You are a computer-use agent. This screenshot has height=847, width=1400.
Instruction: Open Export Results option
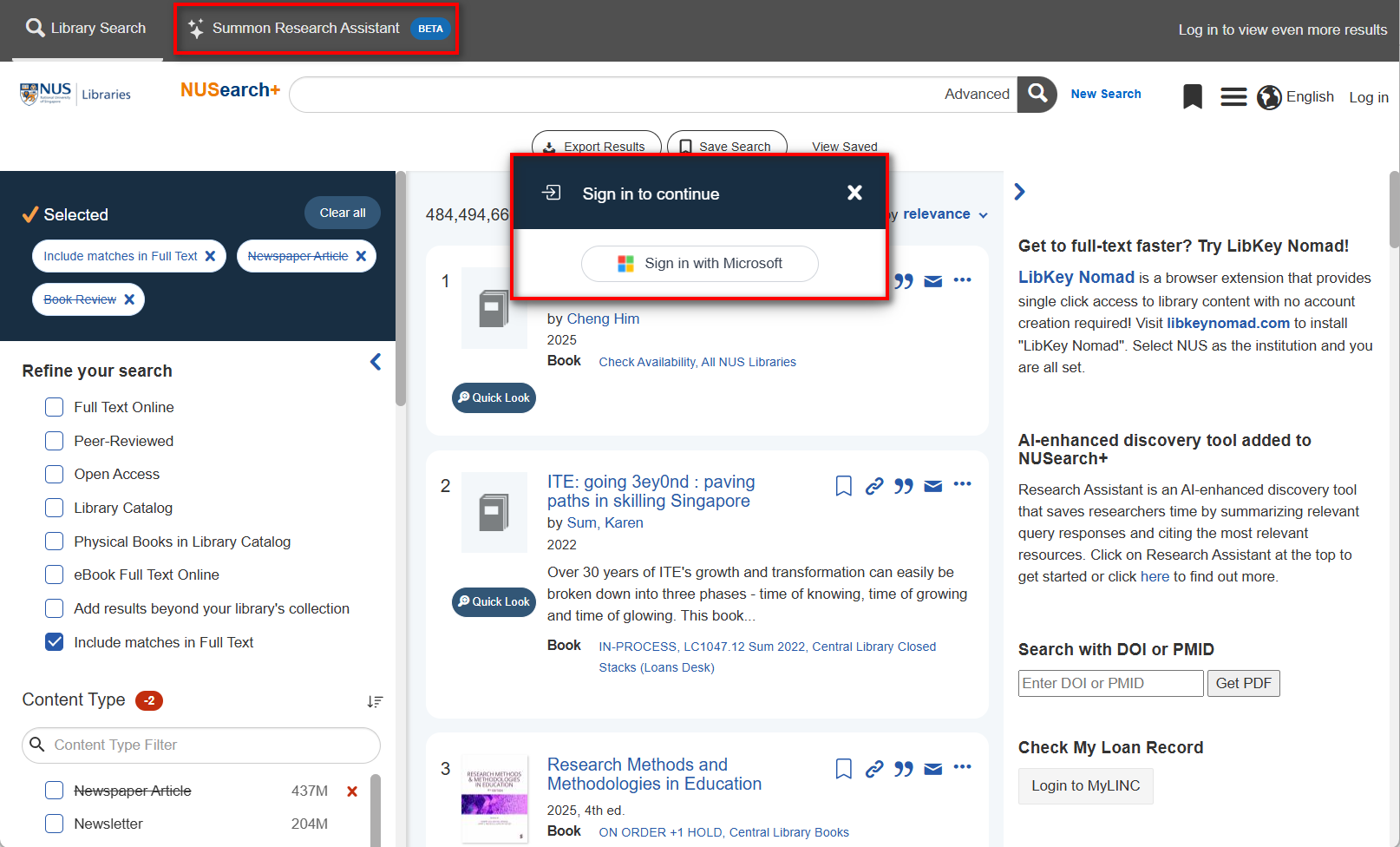tap(596, 146)
